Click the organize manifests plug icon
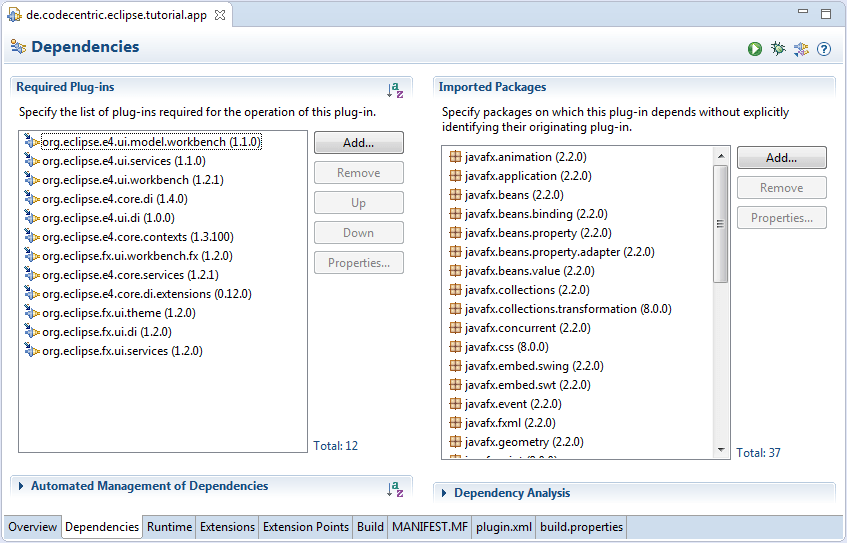 pos(801,49)
